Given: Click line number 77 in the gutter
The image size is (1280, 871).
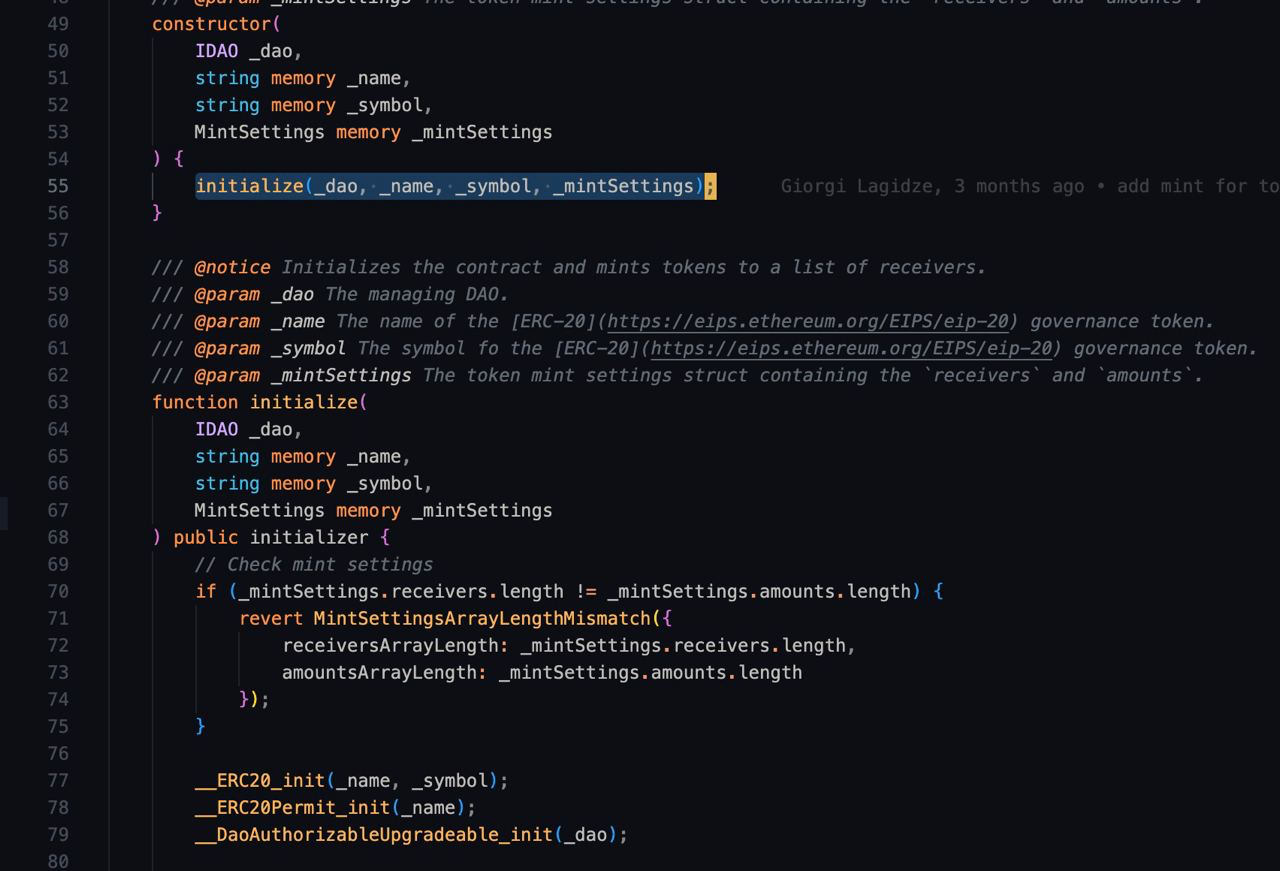Looking at the screenshot, I should pos(58,780).
